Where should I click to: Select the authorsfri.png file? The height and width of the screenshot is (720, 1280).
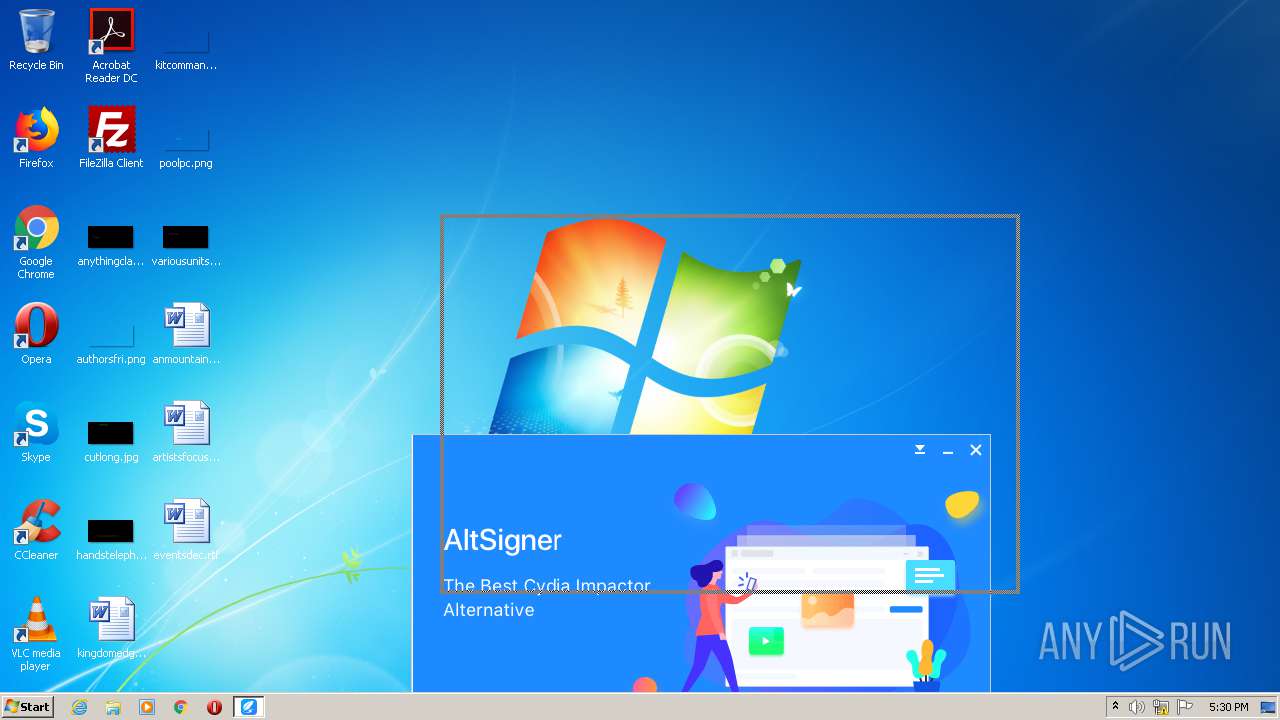point(111,341)
